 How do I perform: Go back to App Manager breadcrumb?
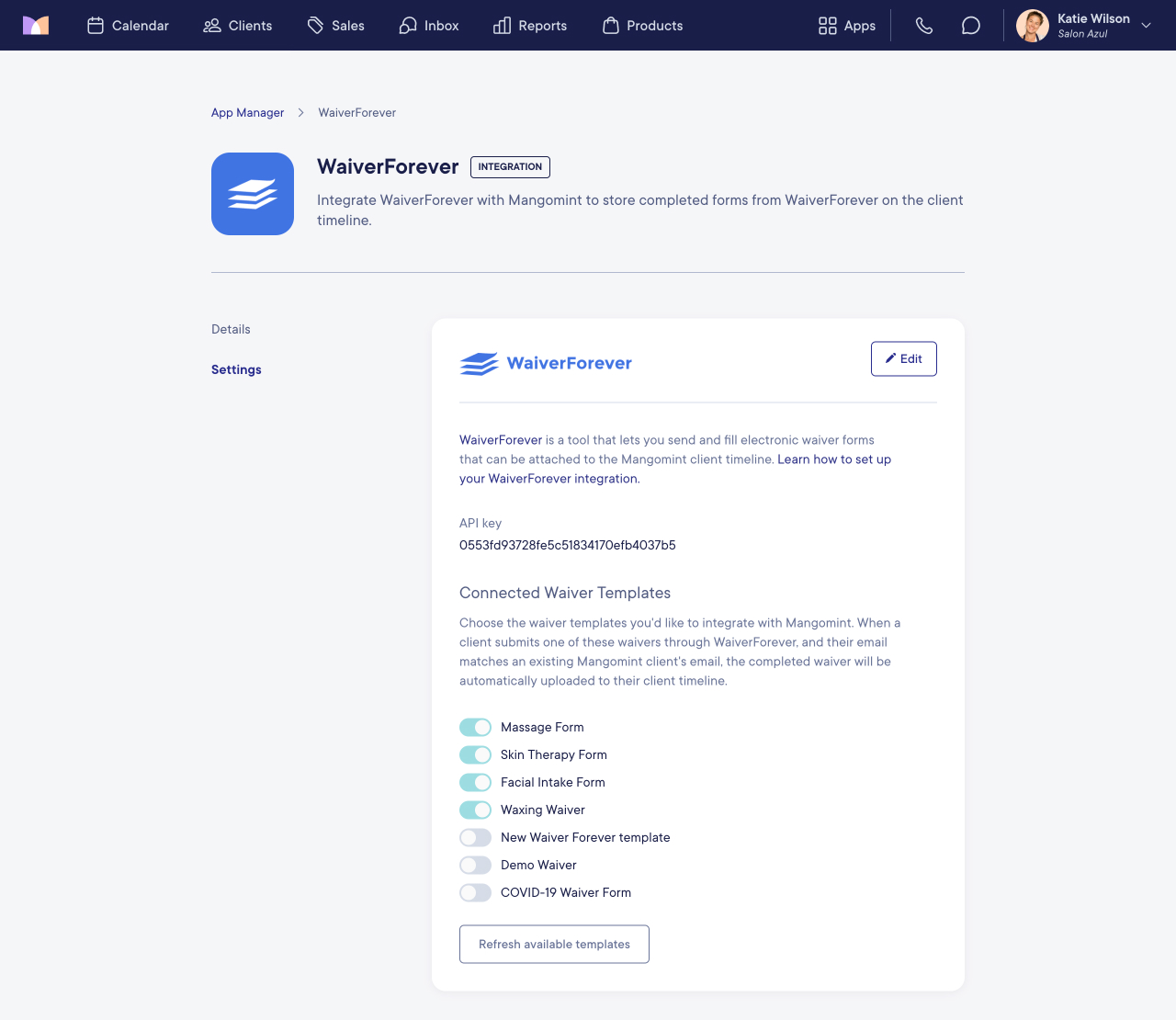point(248,112)
